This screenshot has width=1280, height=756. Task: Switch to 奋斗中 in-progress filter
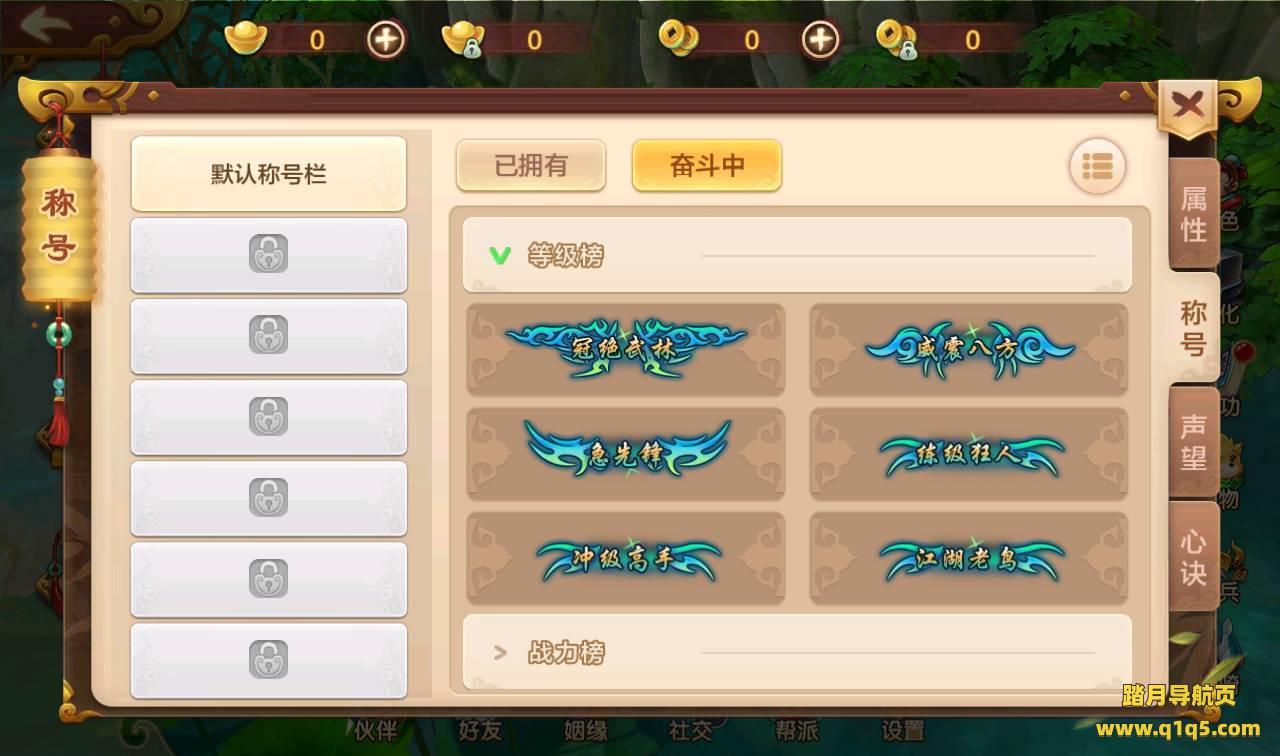[x=707, y=165]
